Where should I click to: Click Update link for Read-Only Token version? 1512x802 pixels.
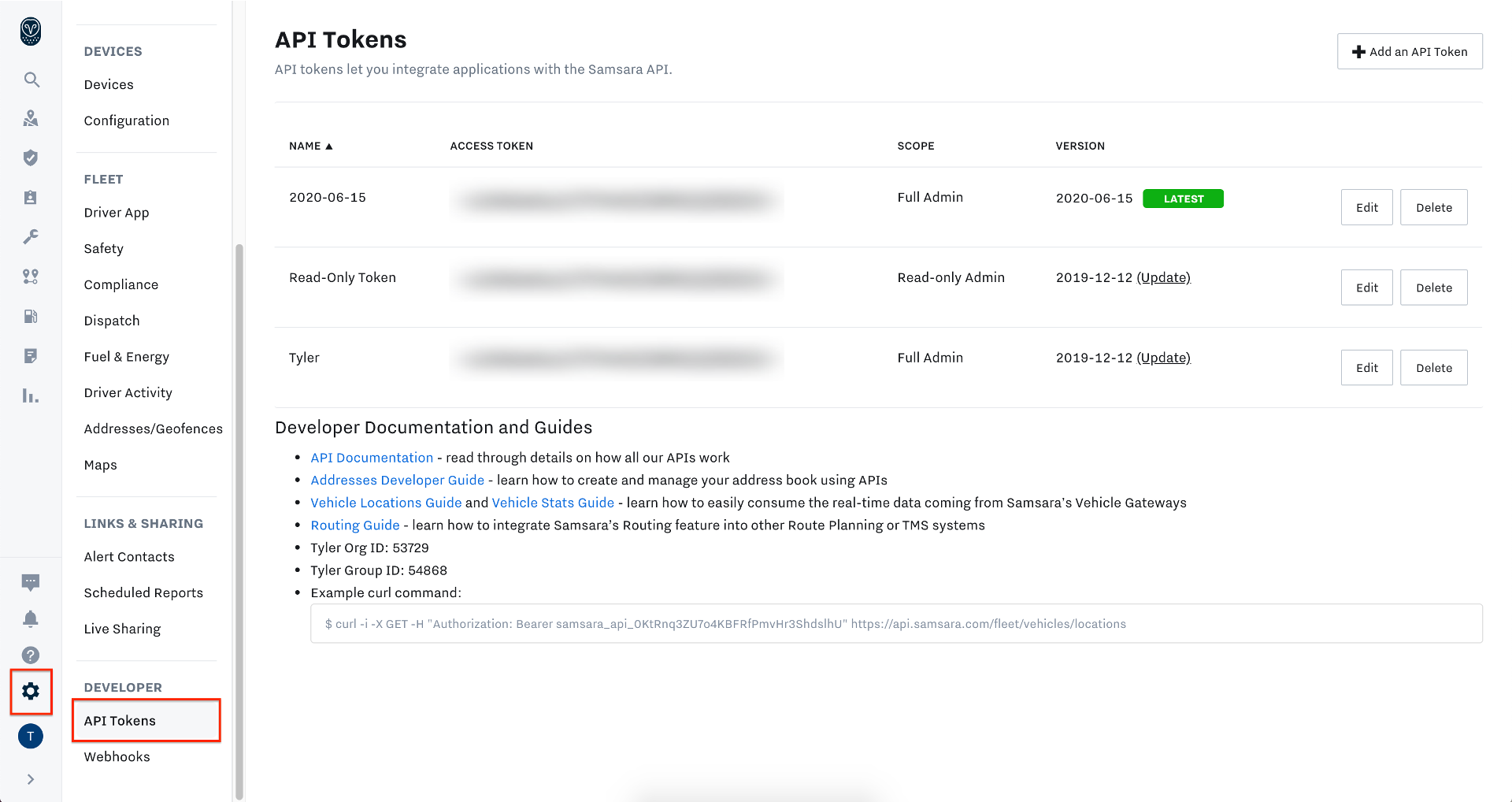1164,277
